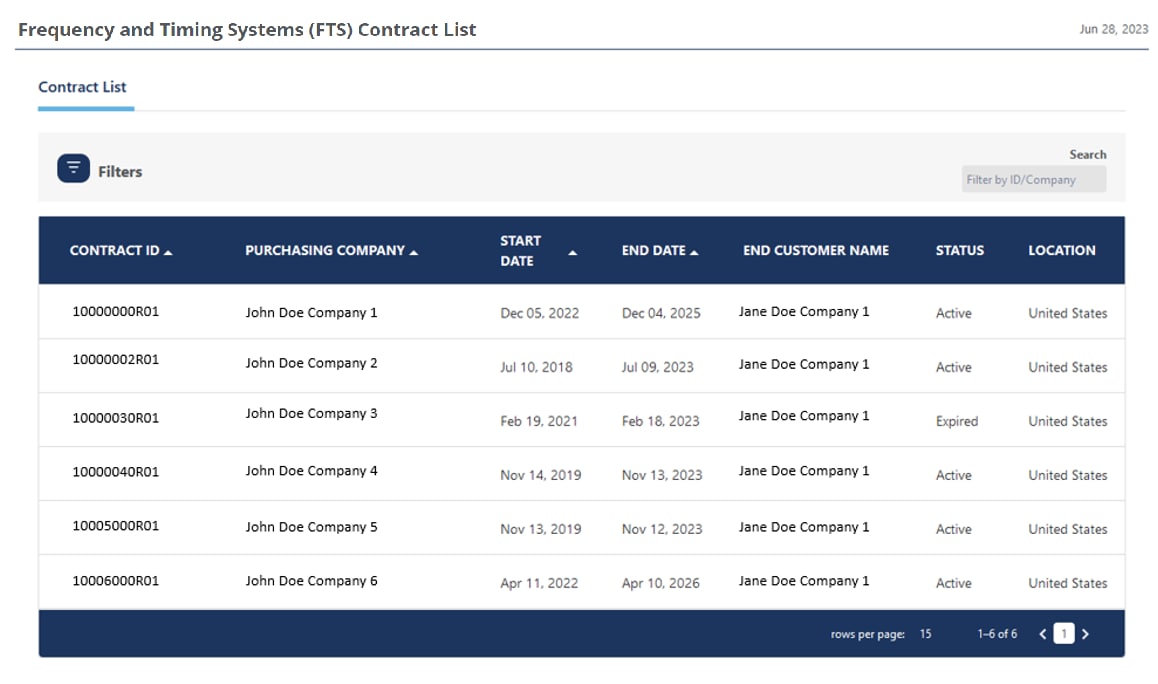Select the expired contract 10000030R01

point(115,419)
